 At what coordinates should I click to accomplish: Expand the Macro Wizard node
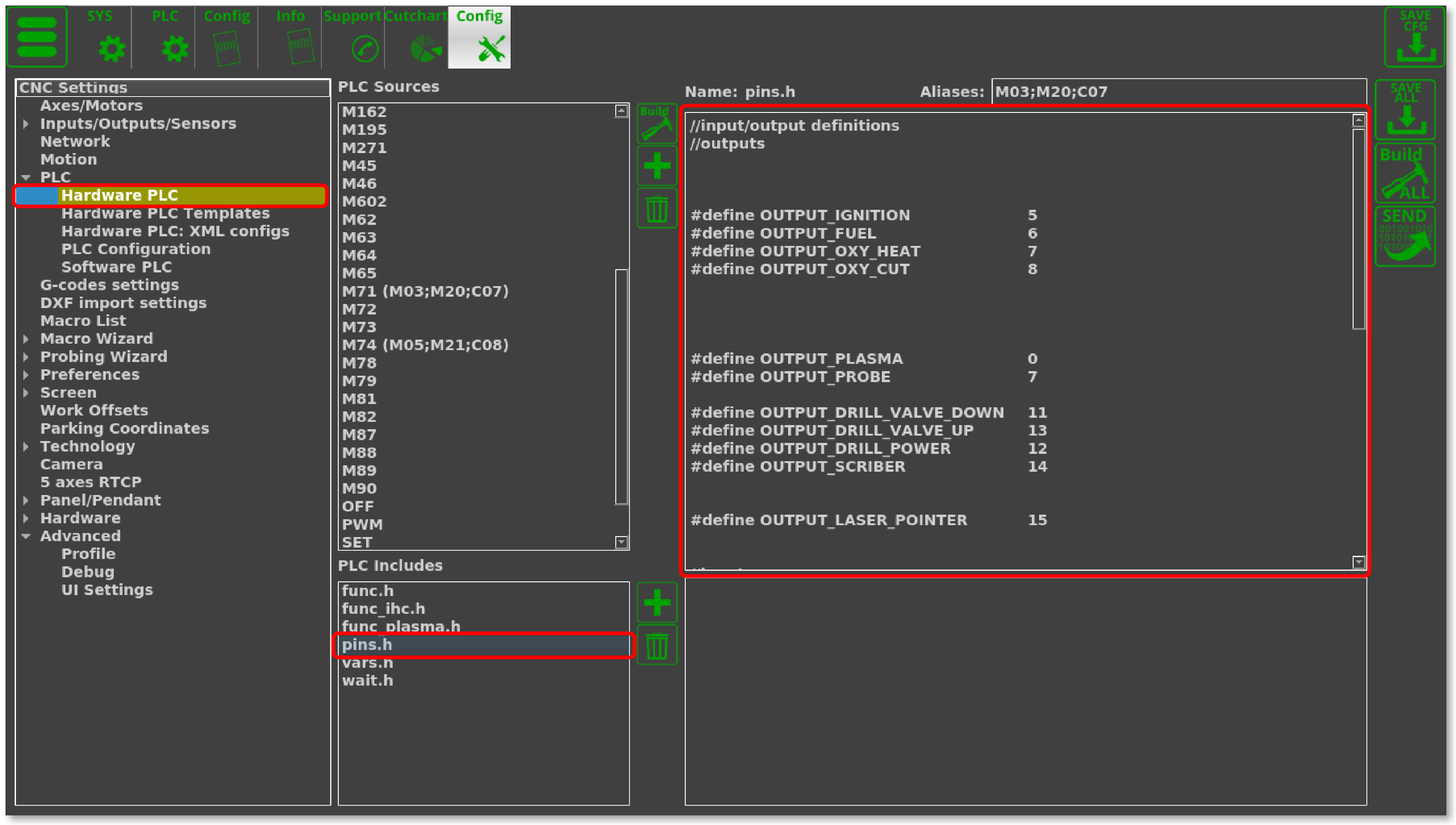(26, 339)
